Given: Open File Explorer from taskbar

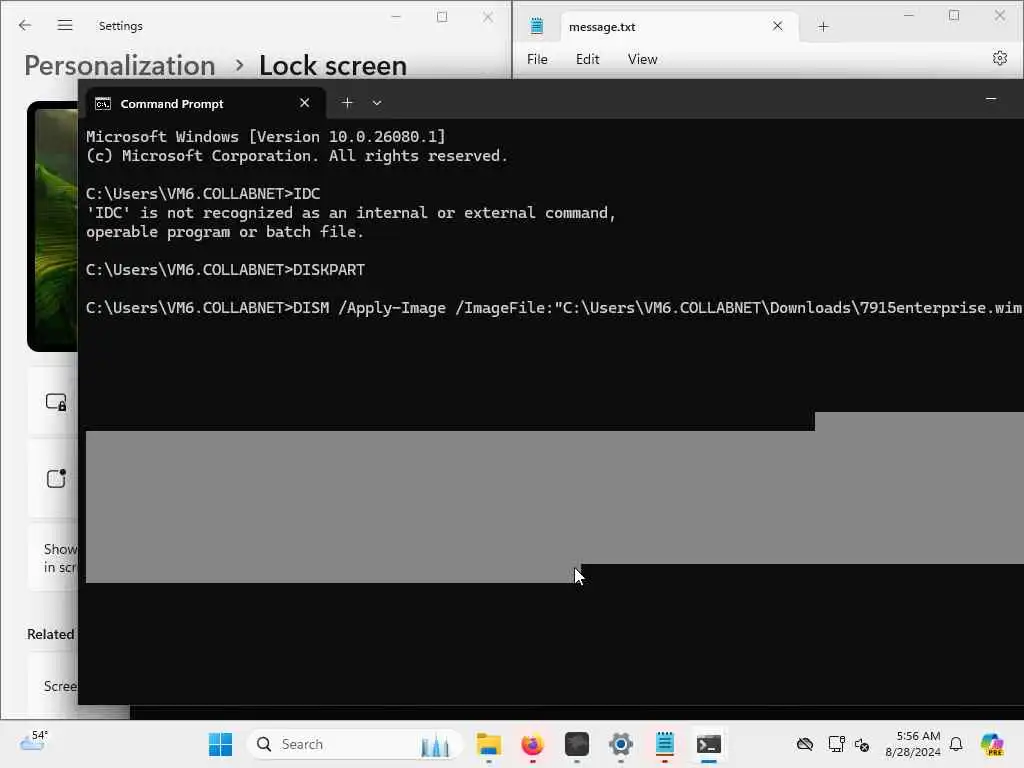Looking at the screenshot, I should coord(488,744).
